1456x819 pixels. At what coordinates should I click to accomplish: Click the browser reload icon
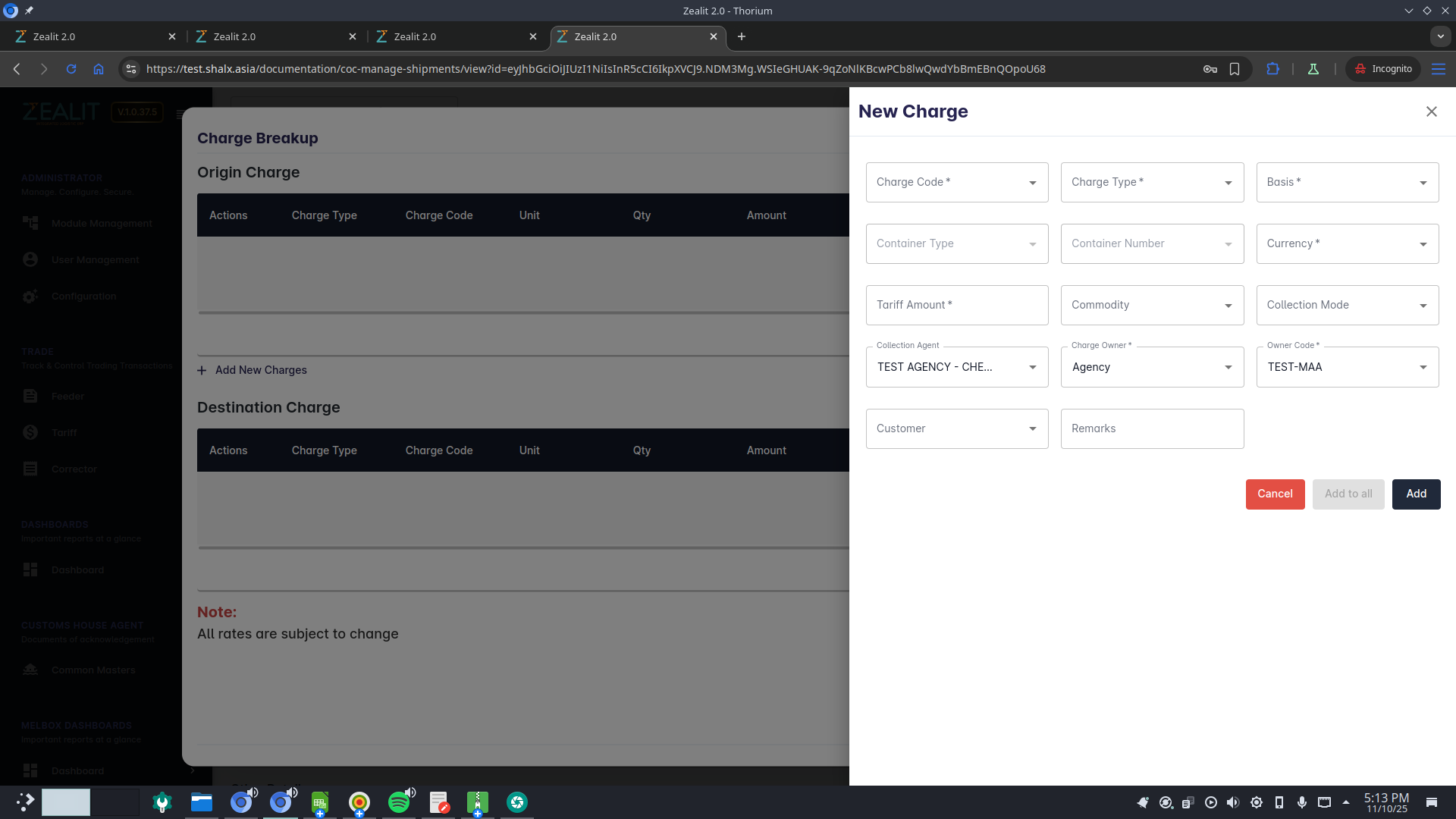71,69
